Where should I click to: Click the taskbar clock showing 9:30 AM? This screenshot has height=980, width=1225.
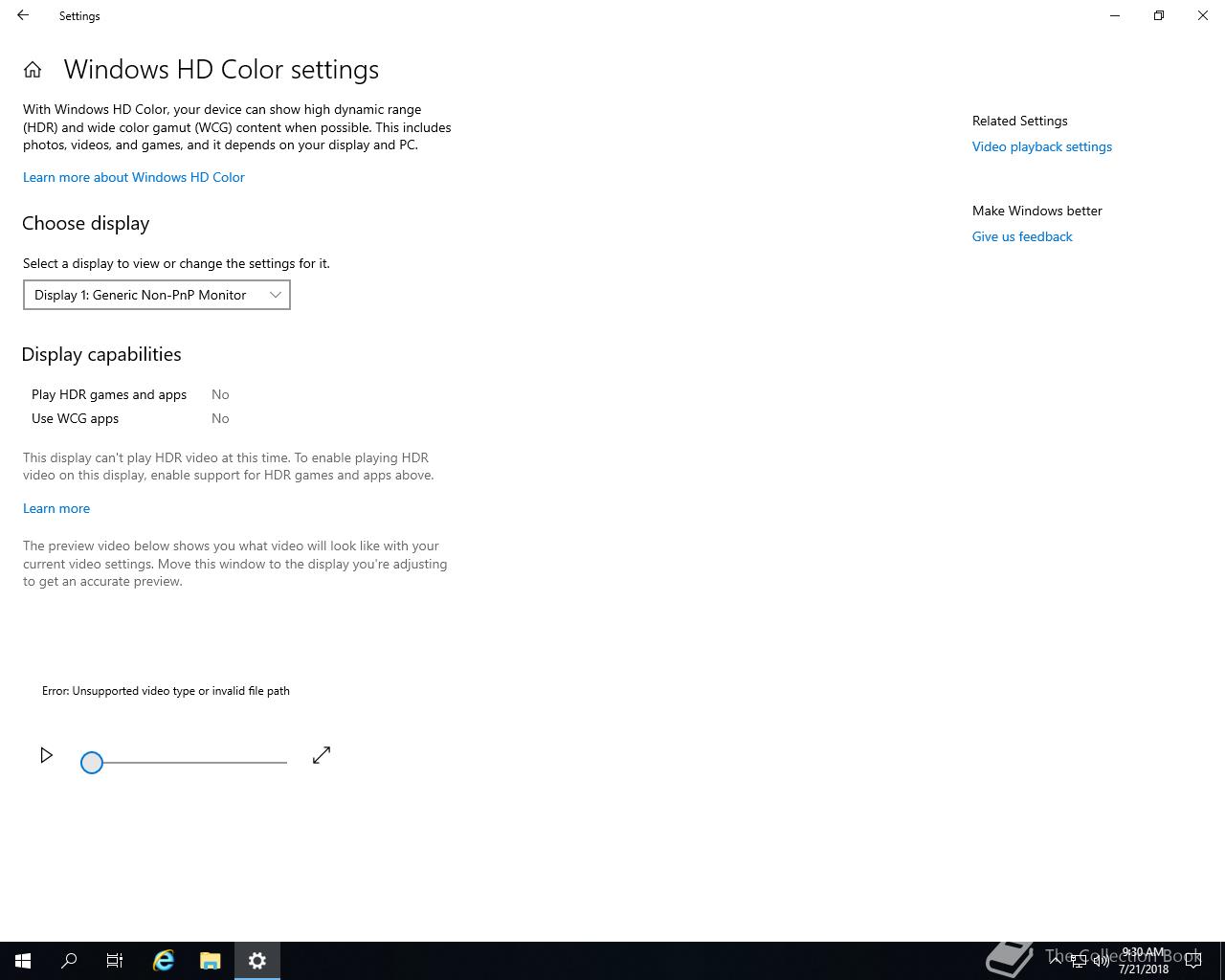click(x=1144, y=961)
